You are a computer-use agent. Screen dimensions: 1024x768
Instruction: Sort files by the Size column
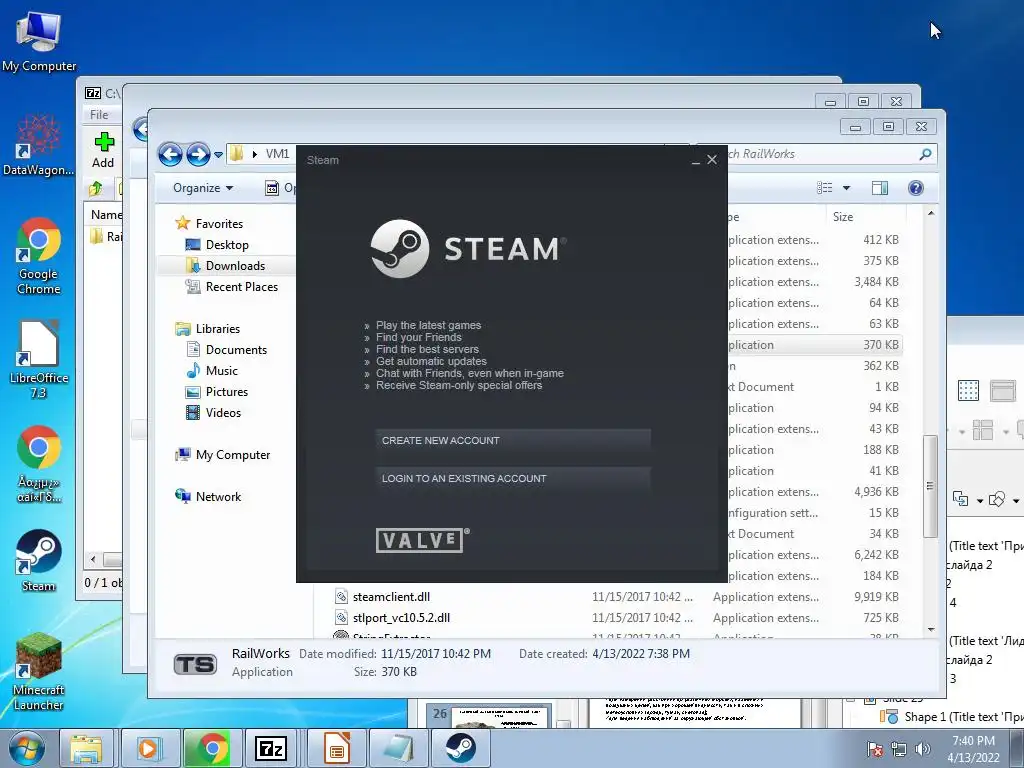click(866, 216)
